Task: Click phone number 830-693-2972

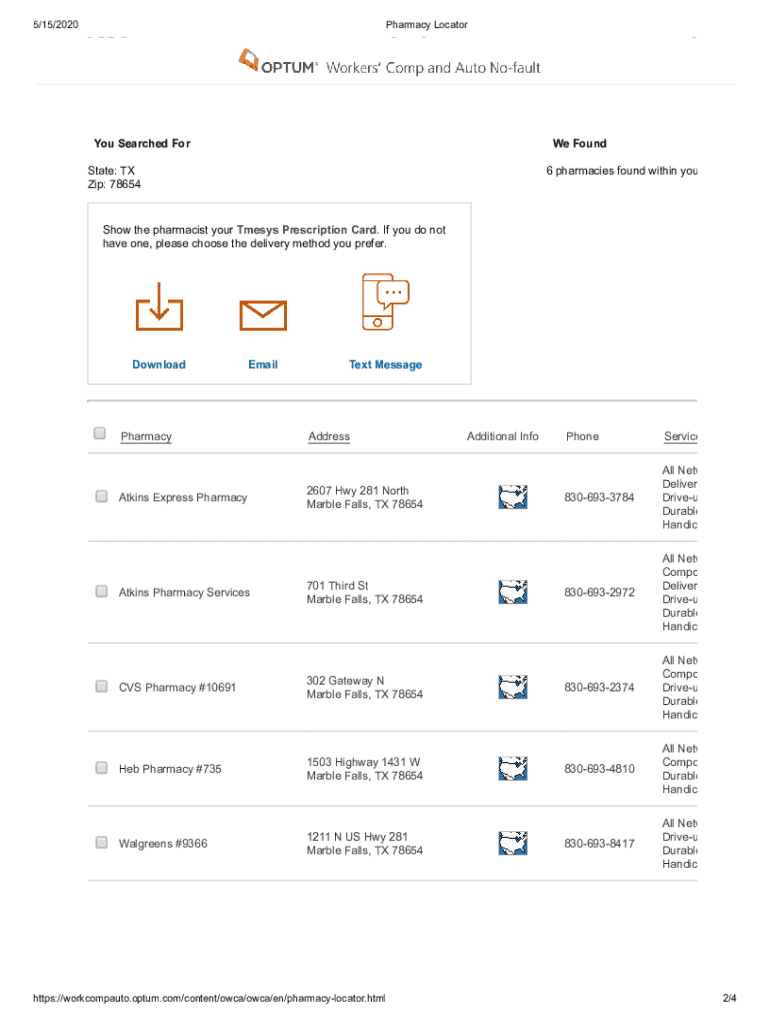Action: click(599, 593)
